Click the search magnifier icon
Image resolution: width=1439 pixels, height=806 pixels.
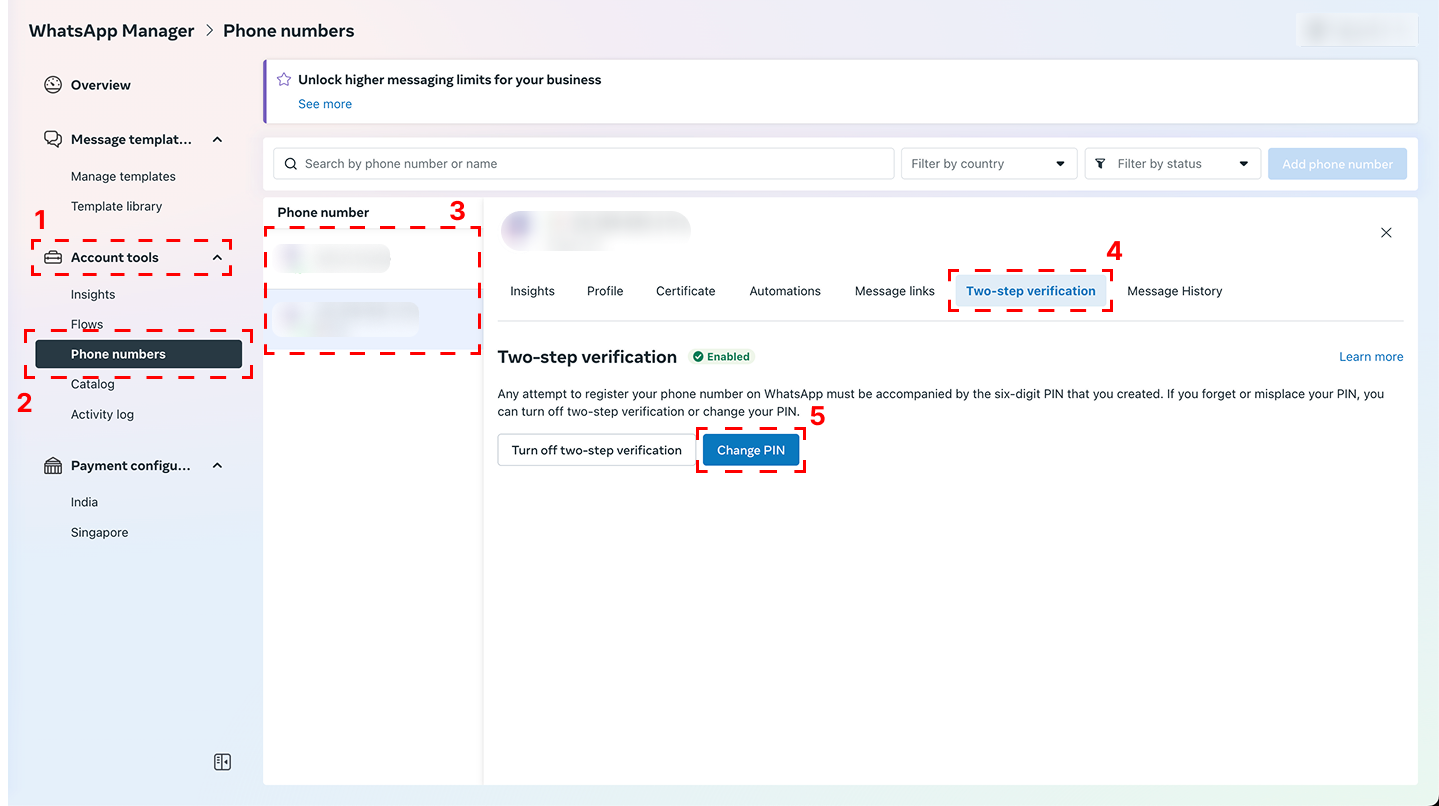point(291,164)
